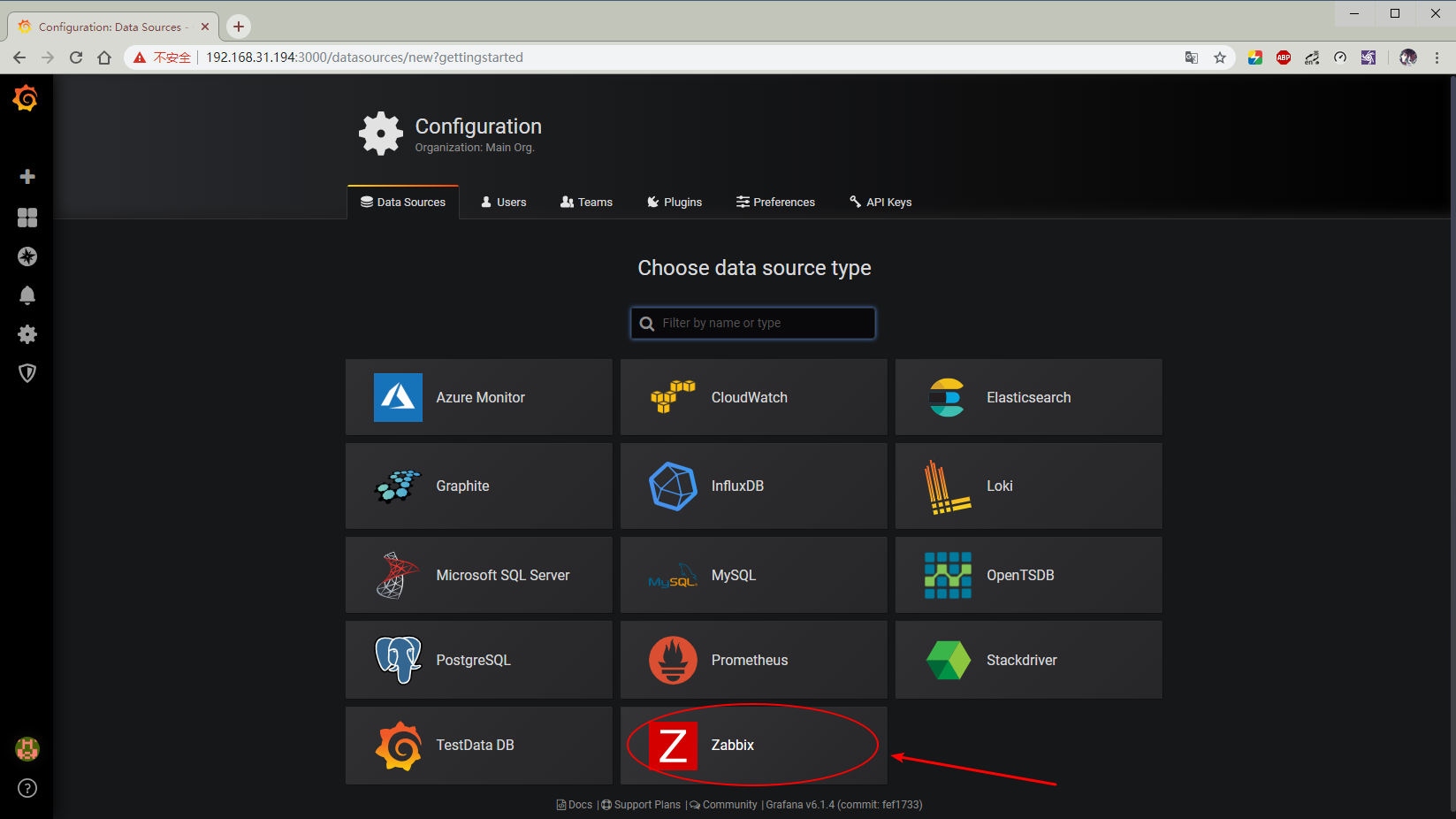Choose the OpenTSDB data source label

point(1020,576)
